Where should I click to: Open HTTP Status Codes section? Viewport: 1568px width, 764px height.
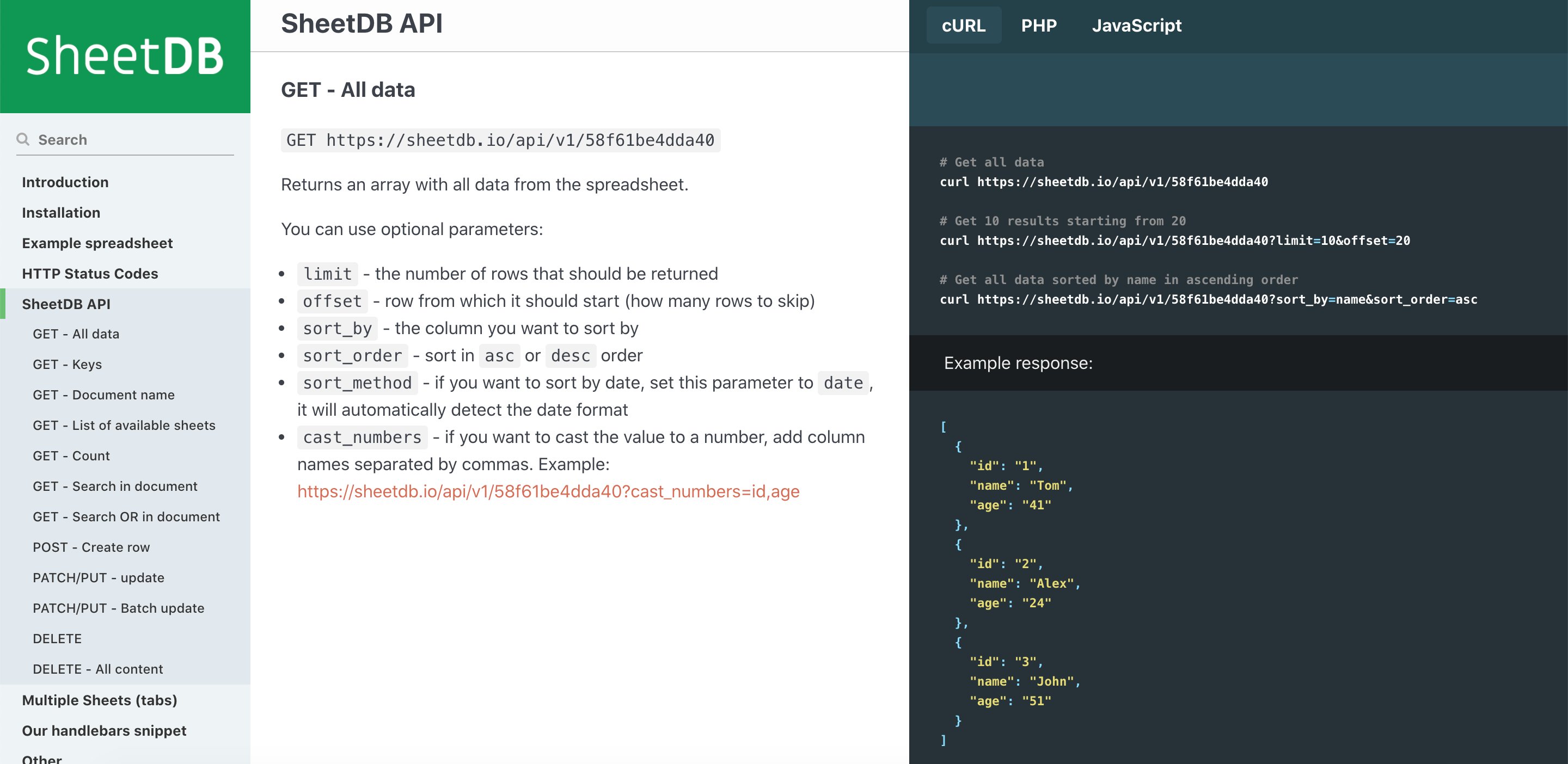point(90,273)
